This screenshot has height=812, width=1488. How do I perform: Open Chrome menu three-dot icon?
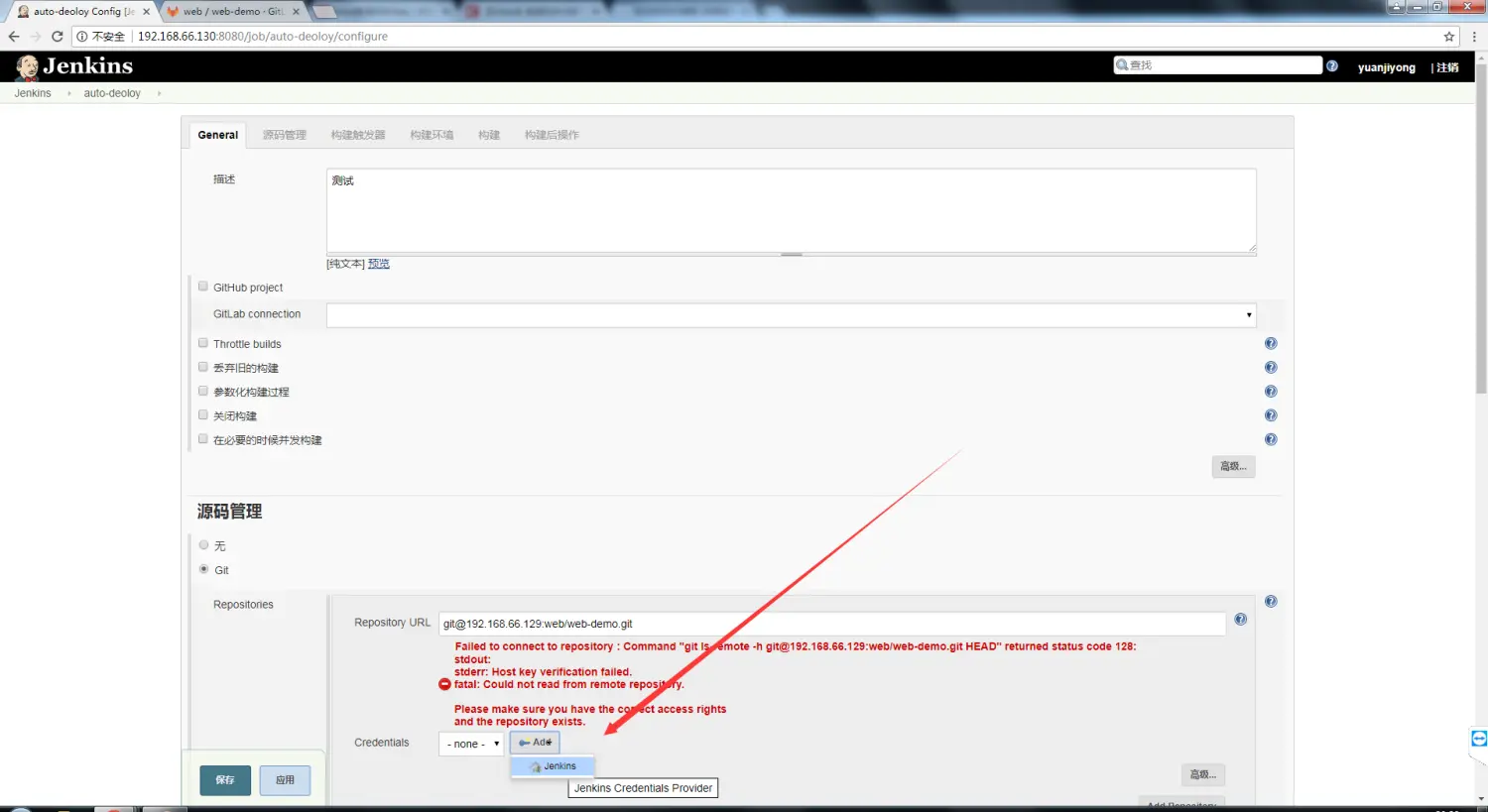[1474, 36]
